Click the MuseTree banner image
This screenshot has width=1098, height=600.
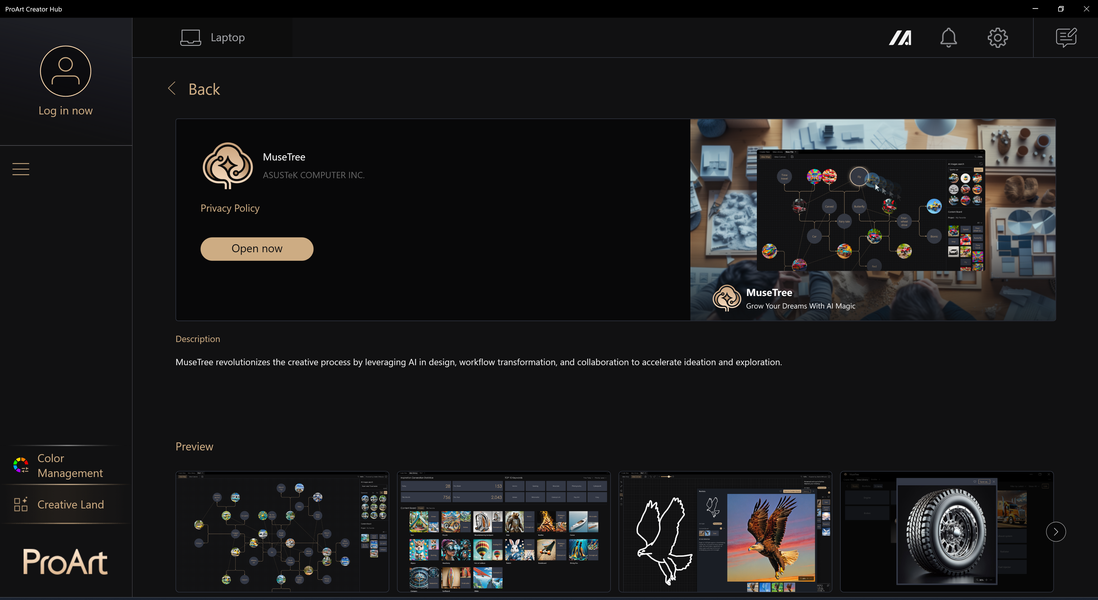(873, 220)
